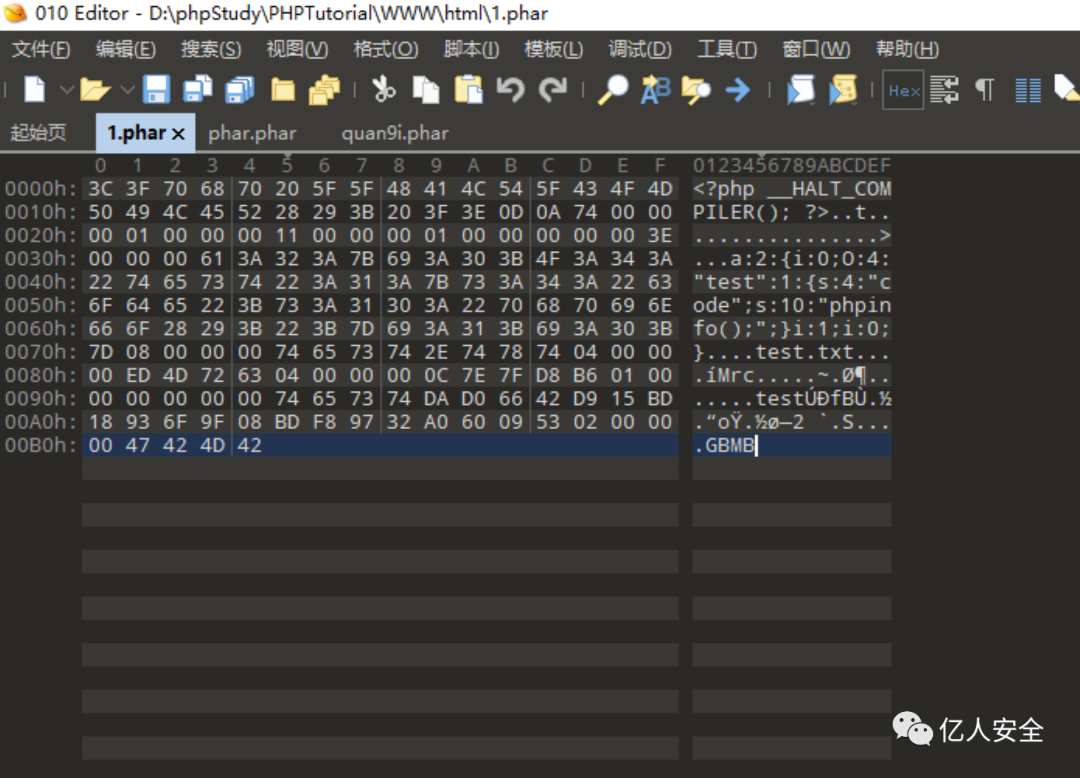Select first hex byte 3C at 0000h

(x=101, y=189)
